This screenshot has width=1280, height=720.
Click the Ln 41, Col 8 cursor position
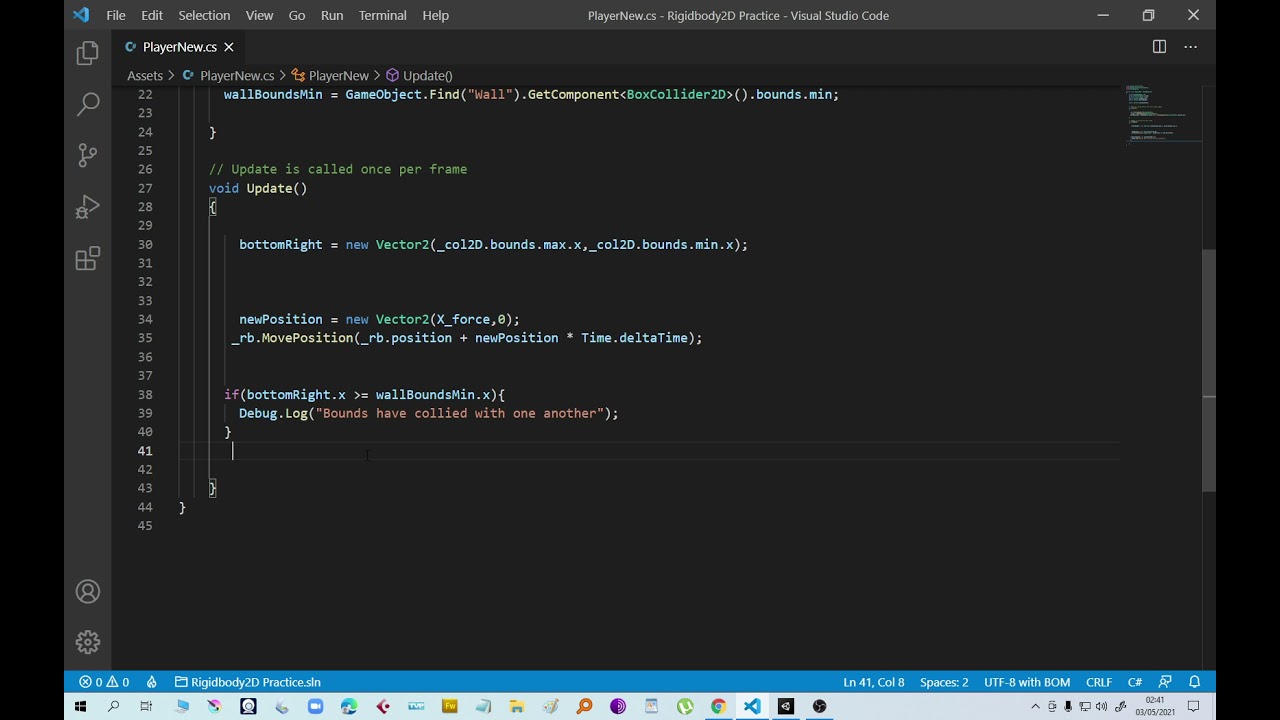873,682
